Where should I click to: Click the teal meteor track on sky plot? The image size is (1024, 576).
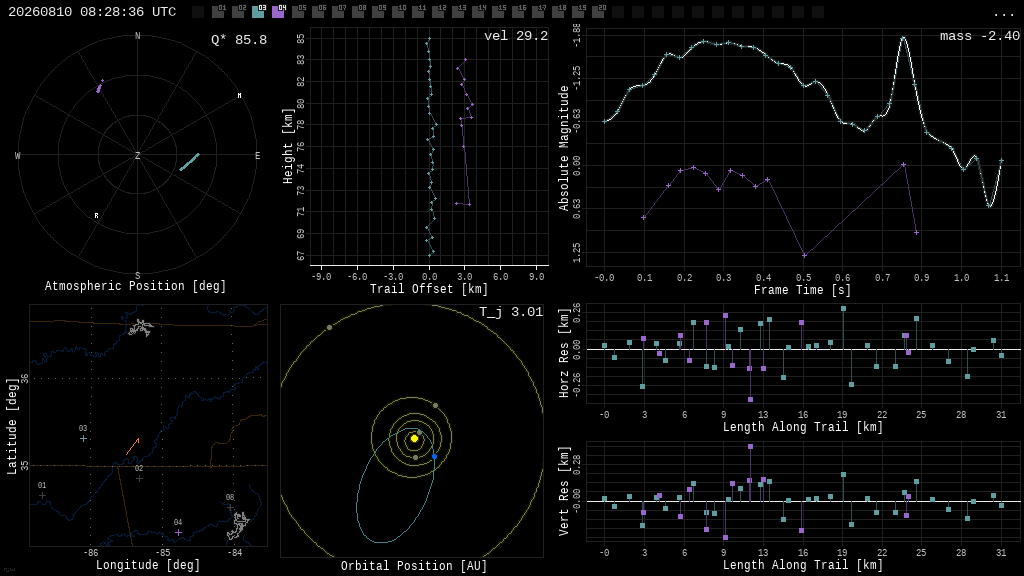coord(189,162)
